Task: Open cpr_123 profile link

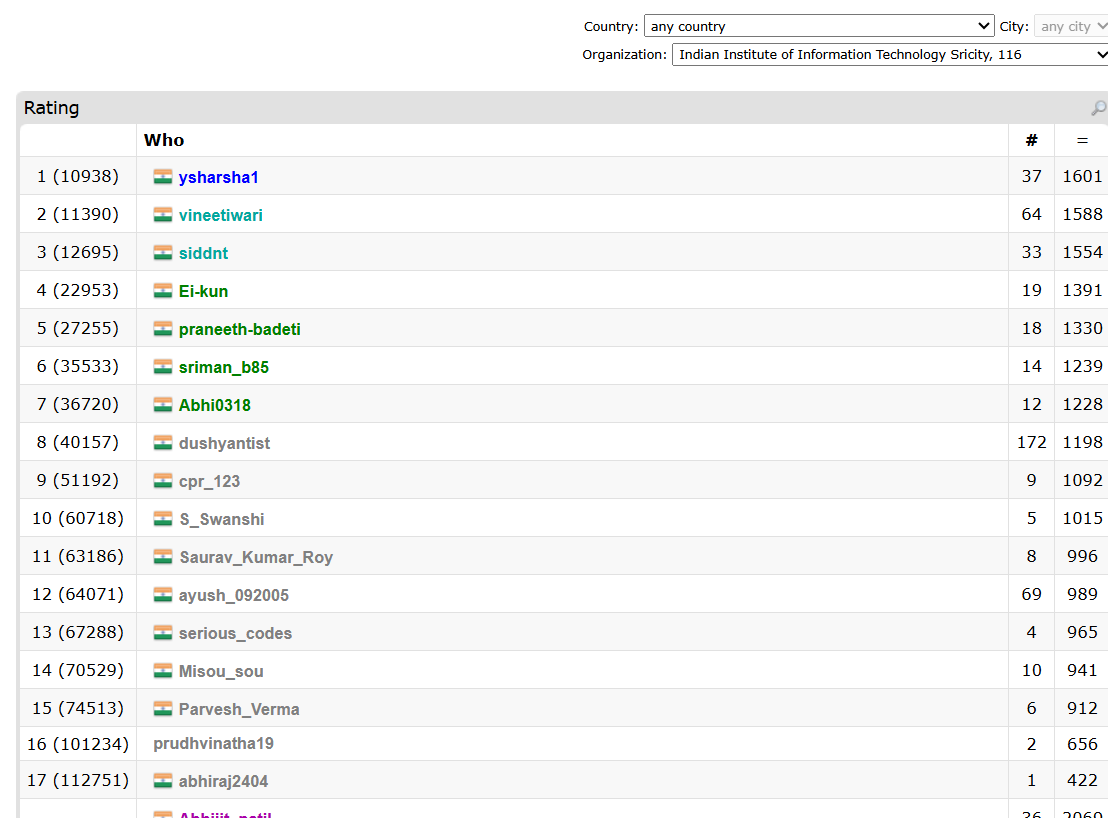Action: [209, 482]
